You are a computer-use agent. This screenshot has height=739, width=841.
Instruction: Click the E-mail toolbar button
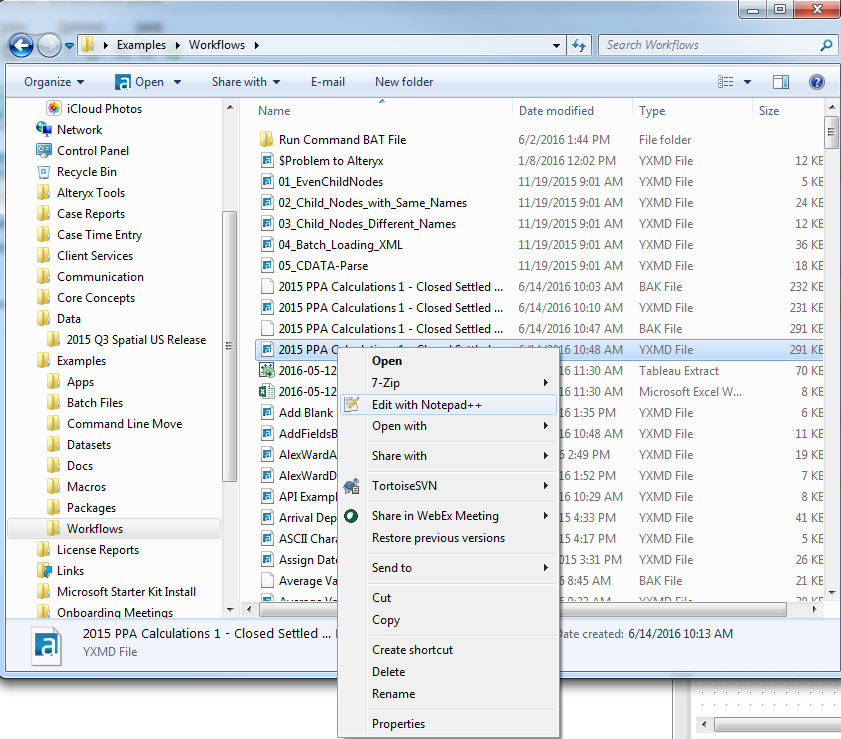click(328, 82)
